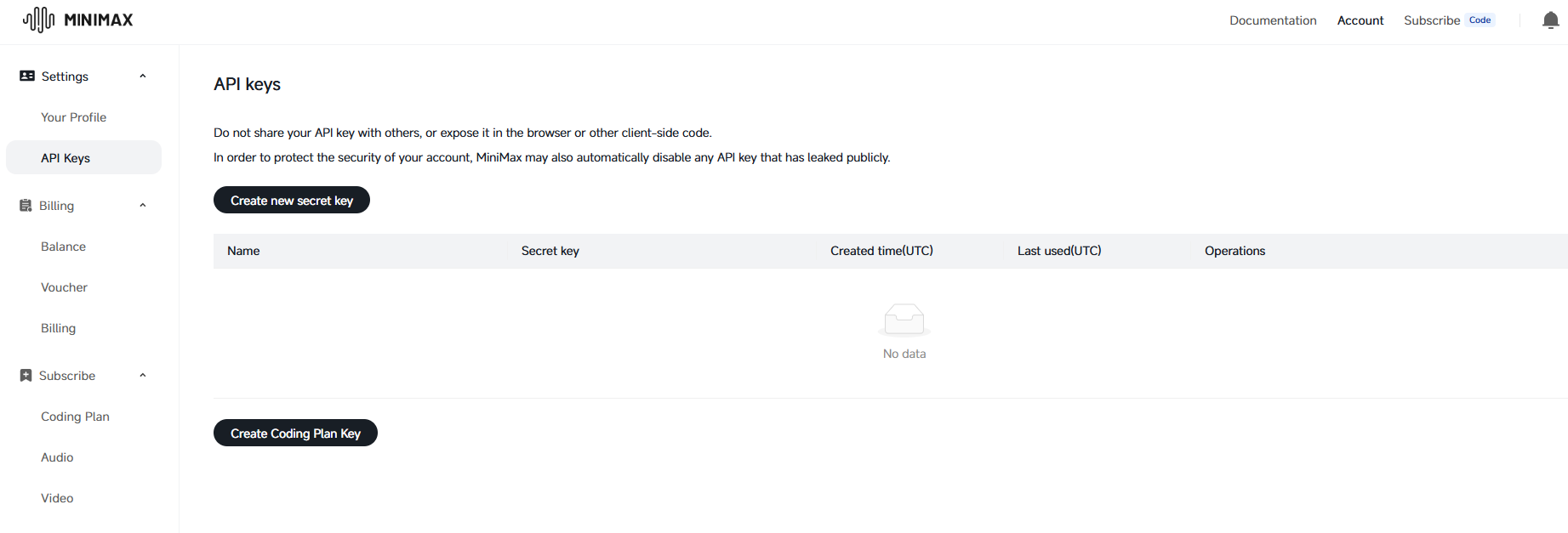
Task: Click Create Coding Plan Key button
Action: click(295, 434)
